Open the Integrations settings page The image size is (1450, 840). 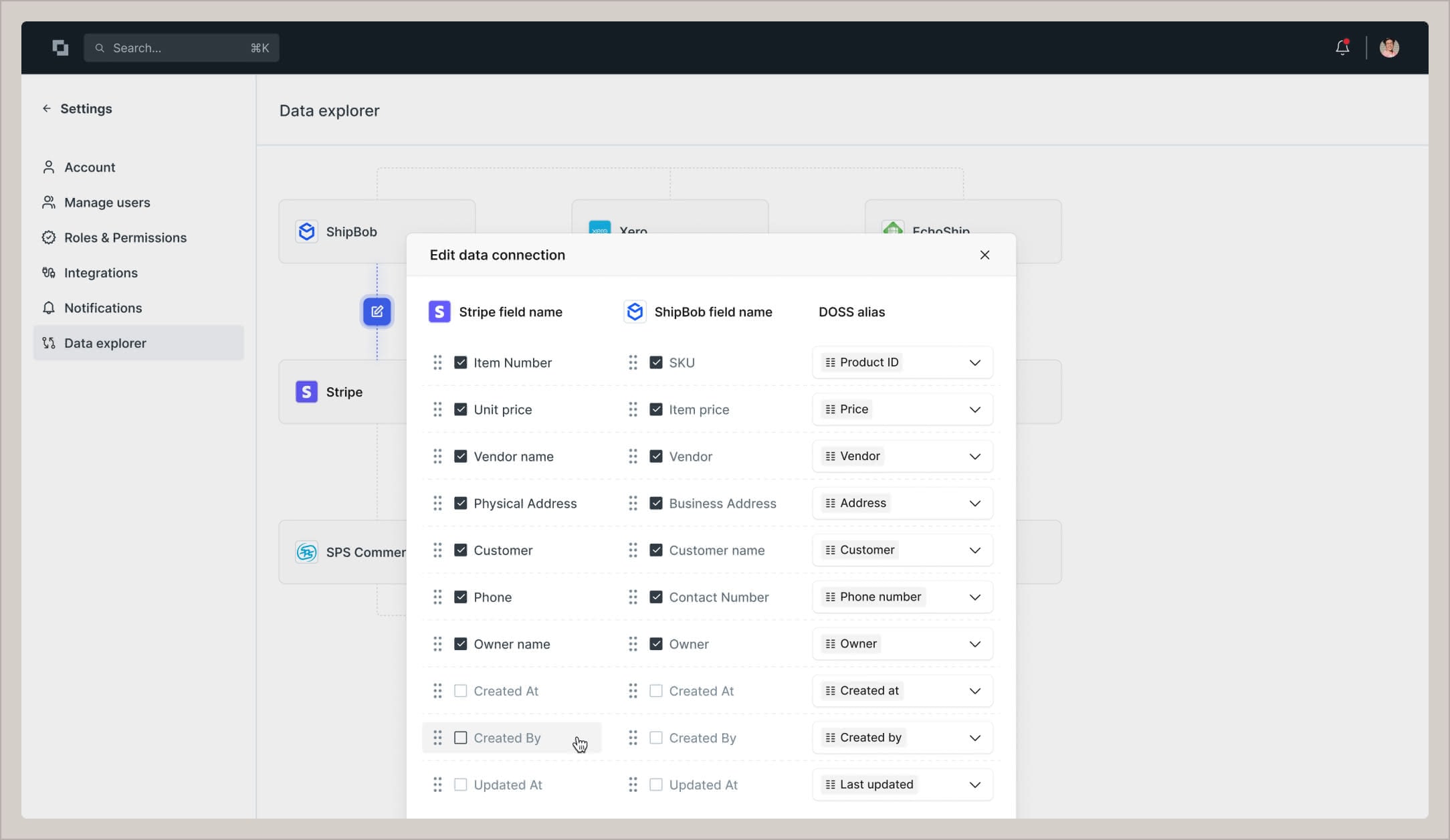click(100, 273)
